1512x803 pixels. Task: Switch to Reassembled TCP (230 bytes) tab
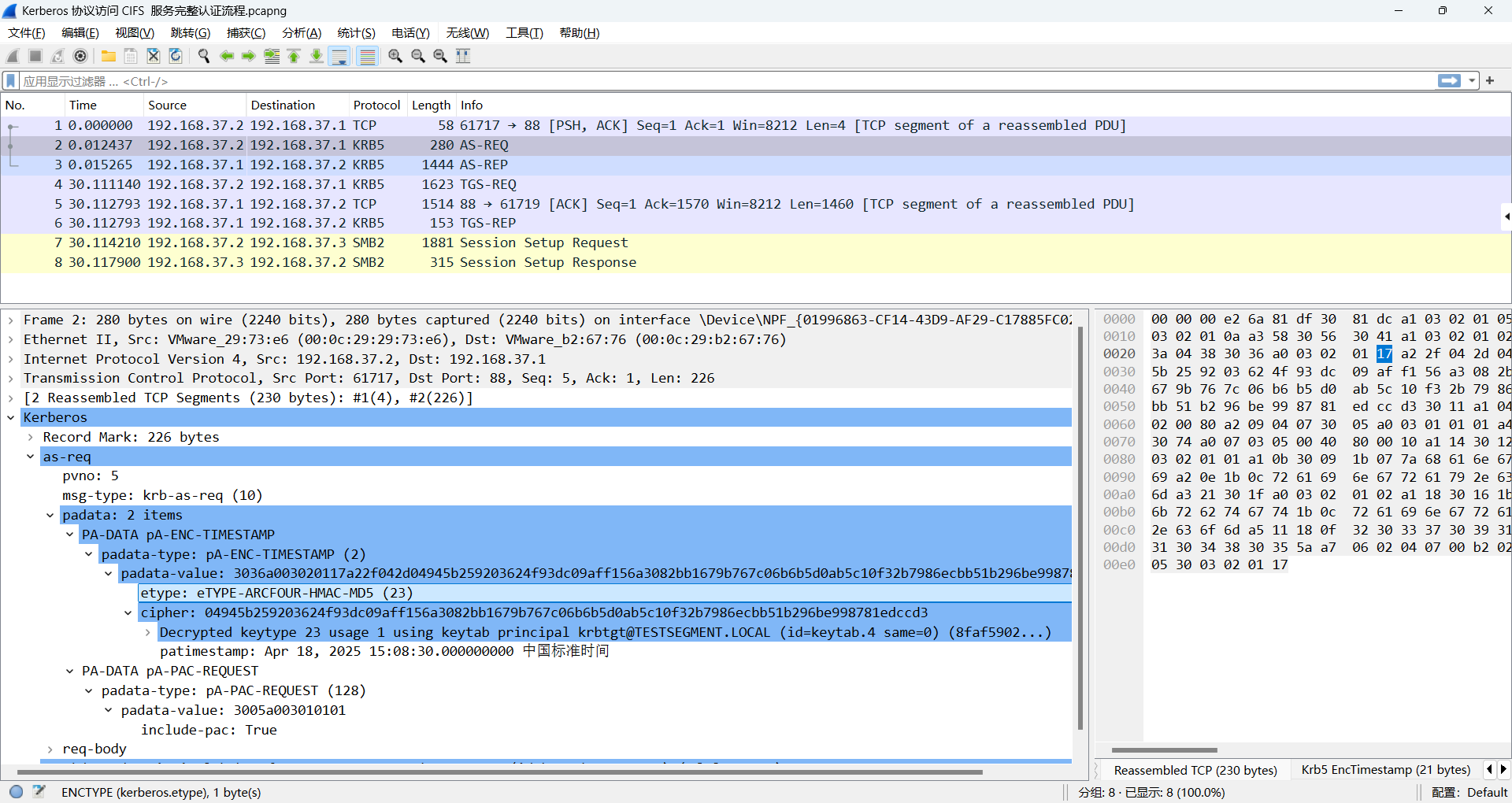[x=1195, y=770]
